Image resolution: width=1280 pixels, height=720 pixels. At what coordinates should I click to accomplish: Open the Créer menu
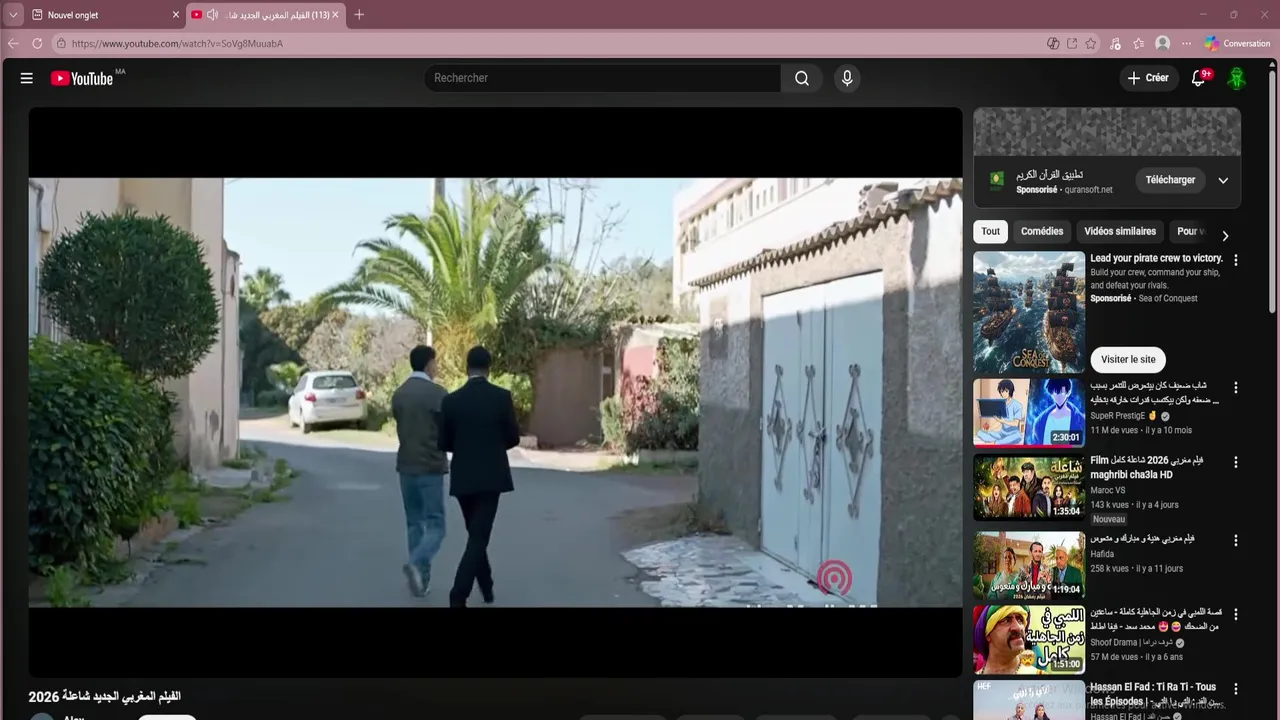(1148, 78)
